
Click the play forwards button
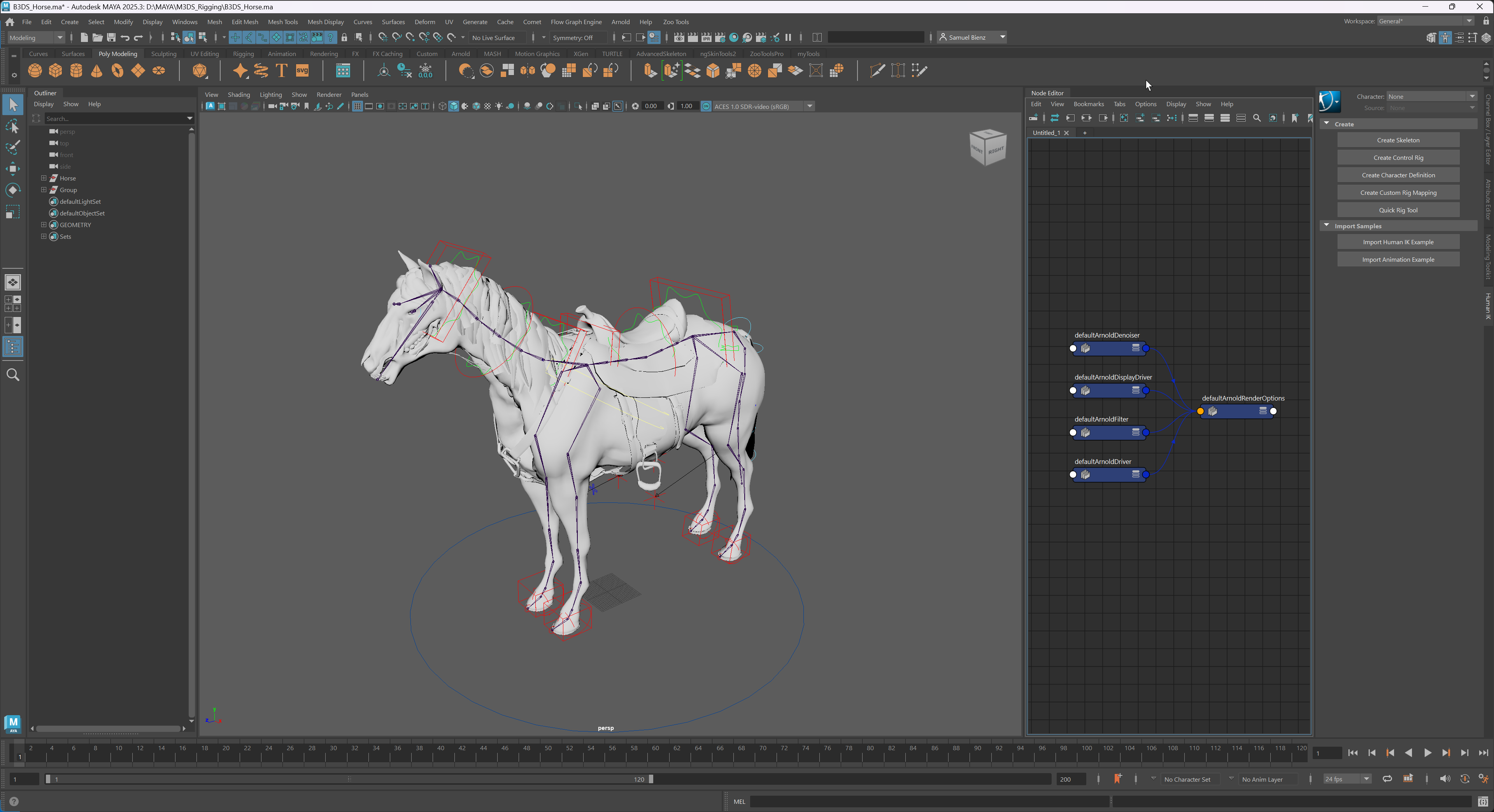[1427, 753]
